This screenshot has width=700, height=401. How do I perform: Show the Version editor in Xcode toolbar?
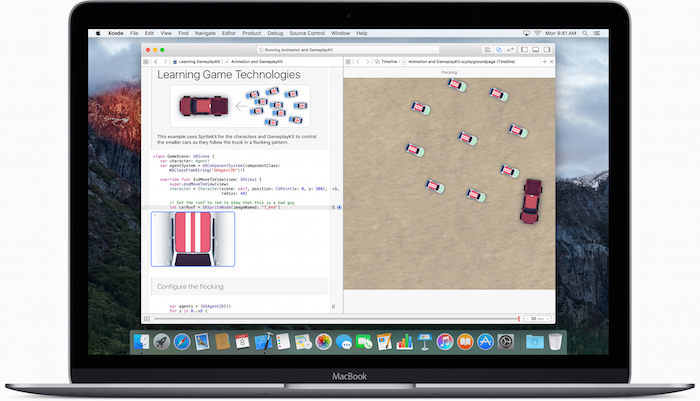coord(510,50)
